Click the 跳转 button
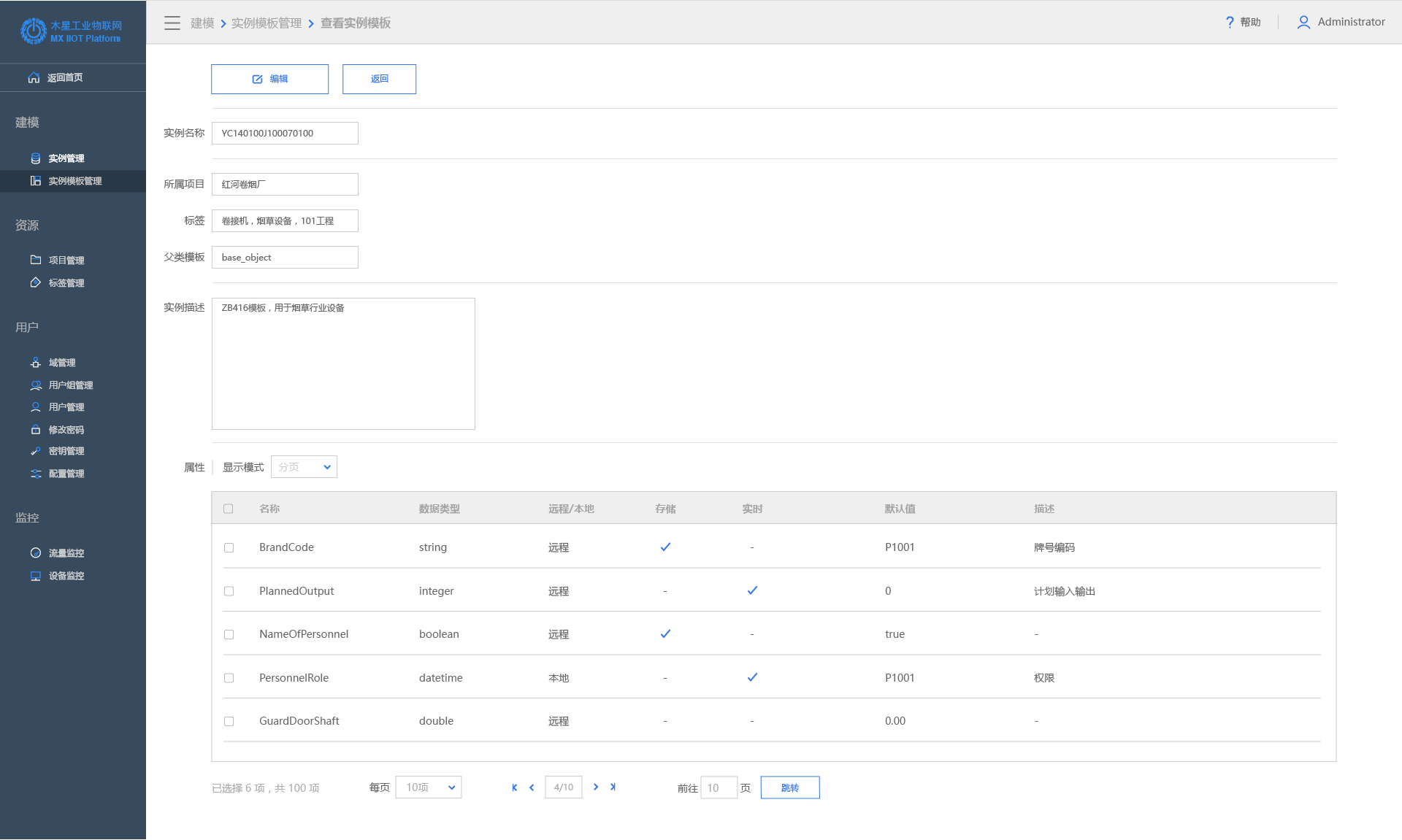 click(790, 787)
